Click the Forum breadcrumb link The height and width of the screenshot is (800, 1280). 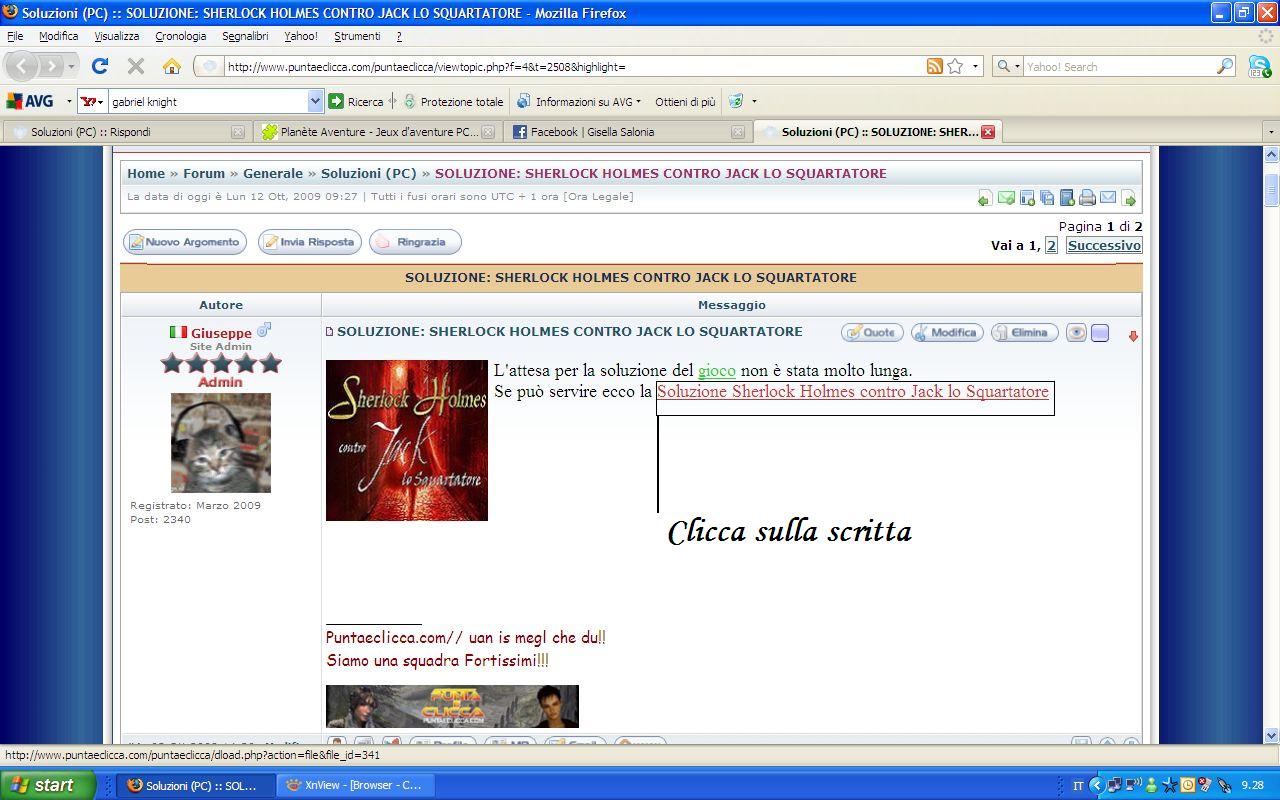coord(204,173)
